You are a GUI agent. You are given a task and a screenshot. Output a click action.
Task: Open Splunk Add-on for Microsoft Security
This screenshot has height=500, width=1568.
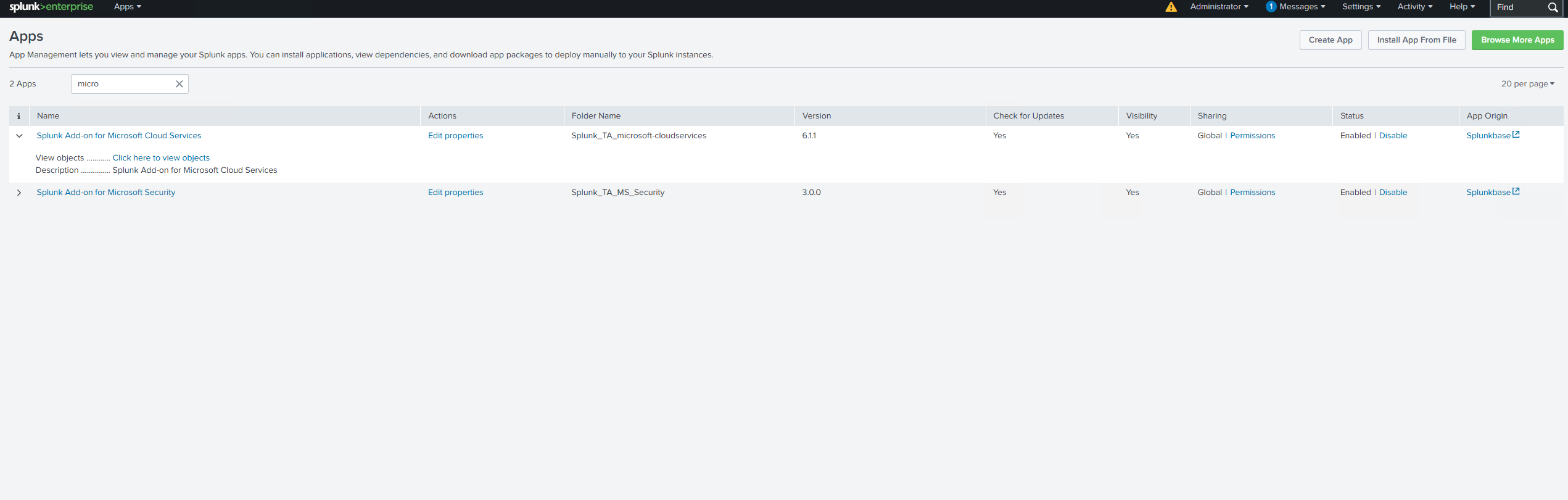tap(106, 193)
